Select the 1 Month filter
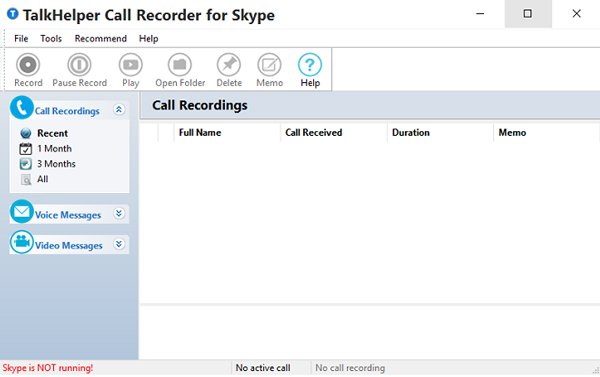 click(x=54, y=149)
